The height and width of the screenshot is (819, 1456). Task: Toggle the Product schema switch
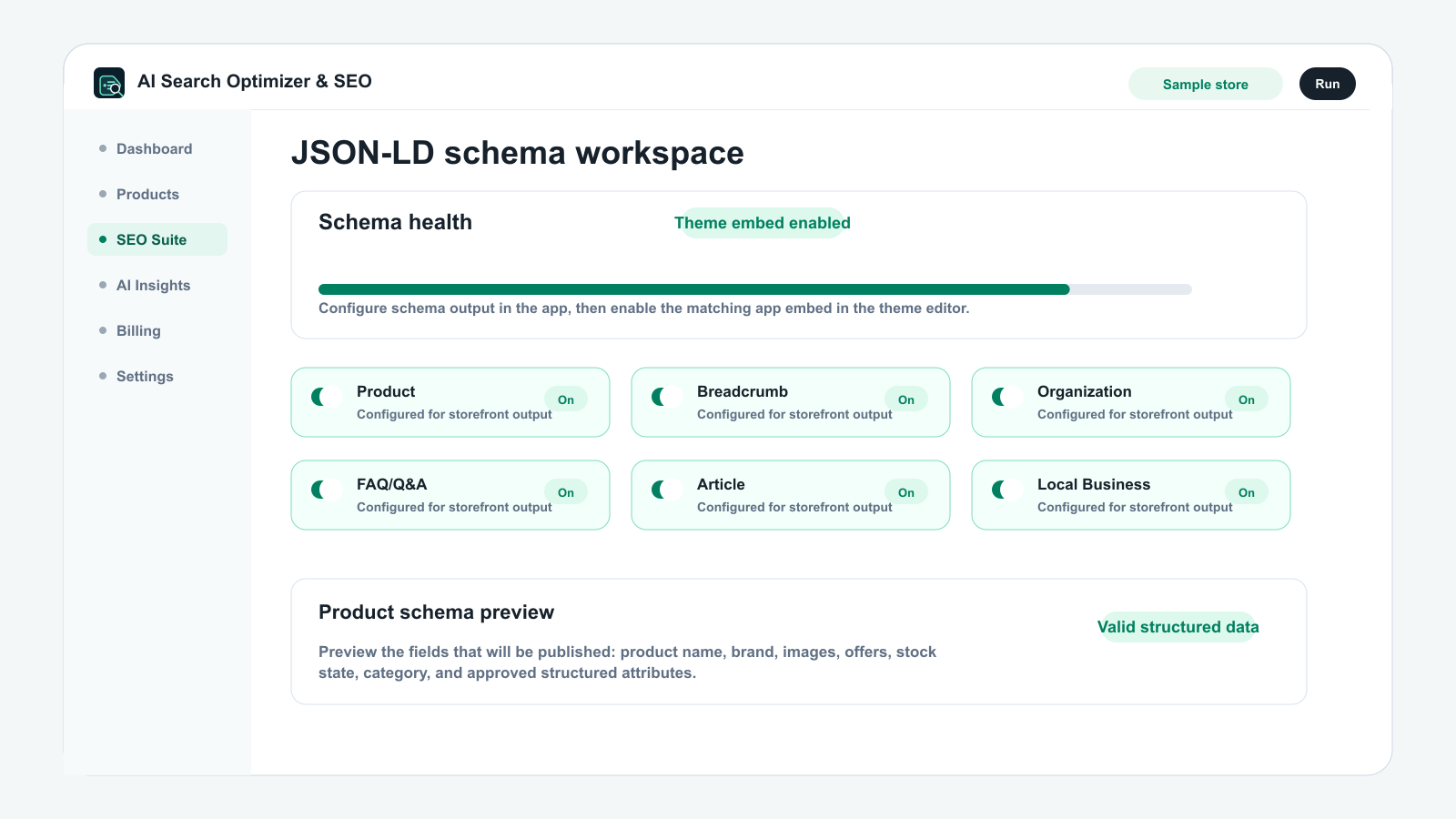(326, 397)
